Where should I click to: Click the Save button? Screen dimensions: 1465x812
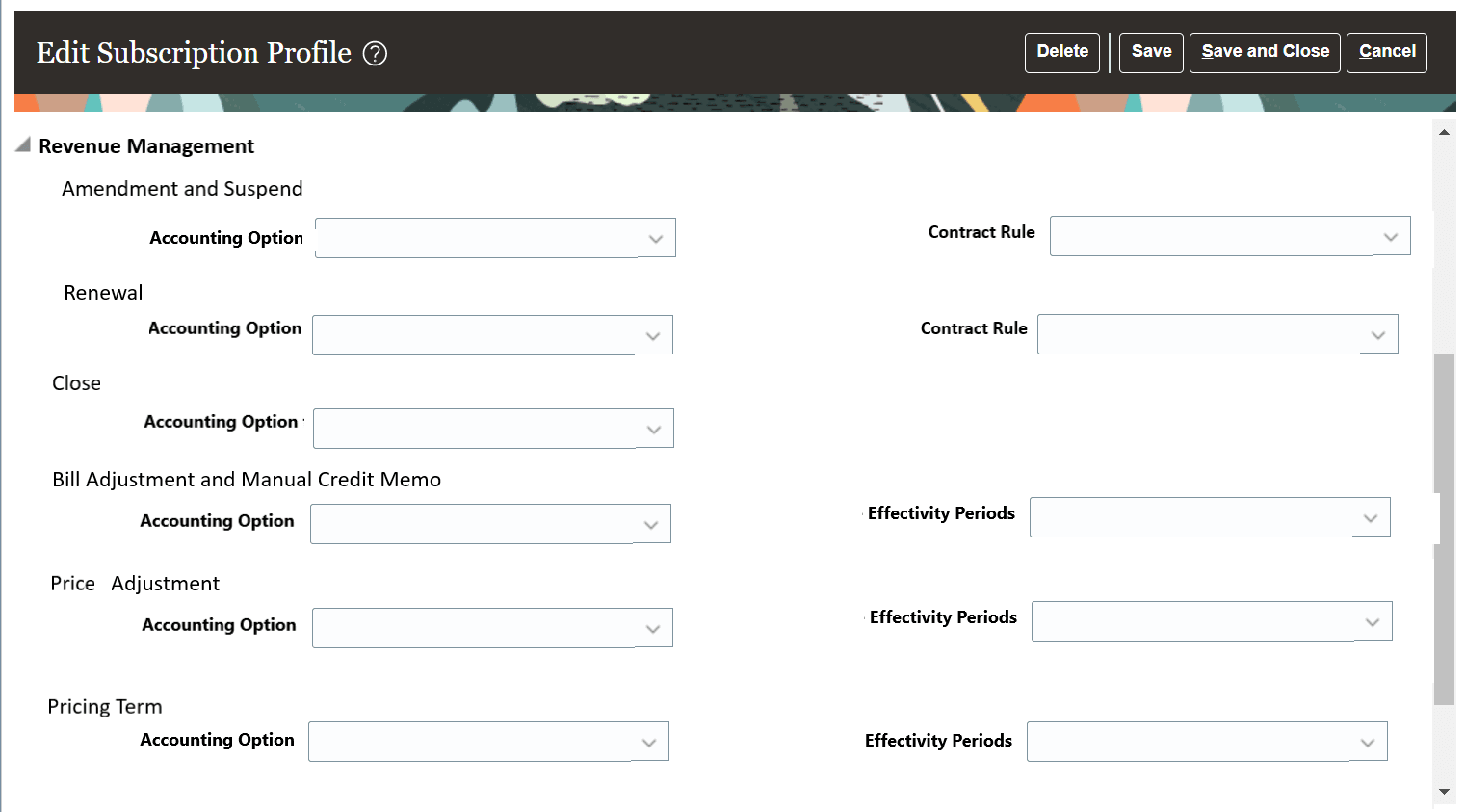click(1151, 52)
